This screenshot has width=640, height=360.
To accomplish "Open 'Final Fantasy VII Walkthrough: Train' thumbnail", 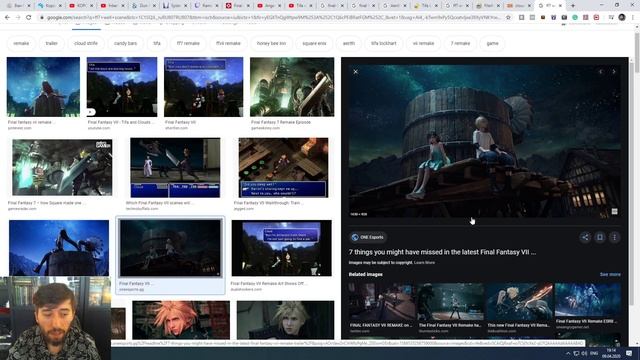I will pyautogui.click(x=283, y=168).
